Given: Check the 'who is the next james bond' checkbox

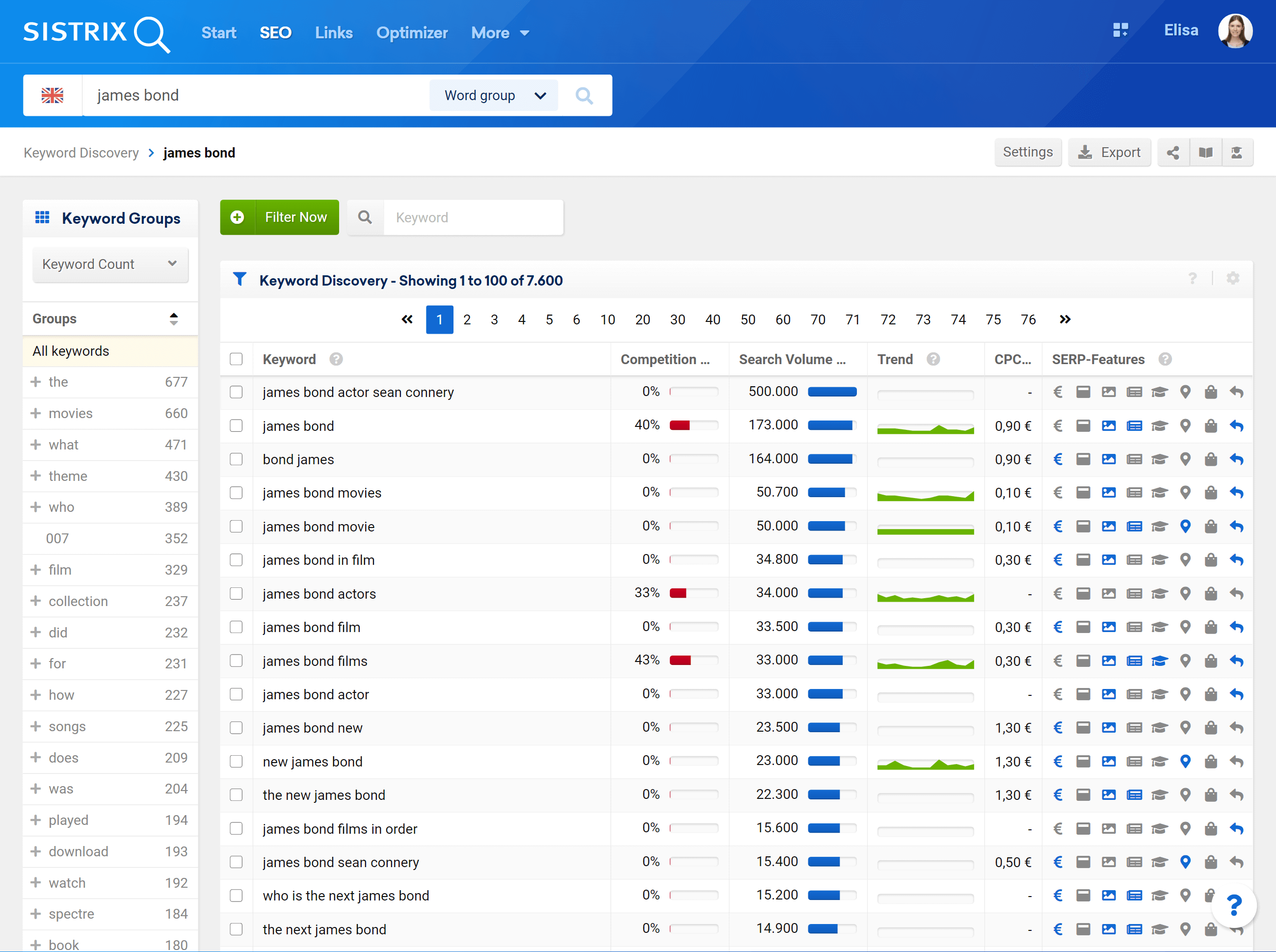Looking at the screenshot, I should tap(236, 896).
